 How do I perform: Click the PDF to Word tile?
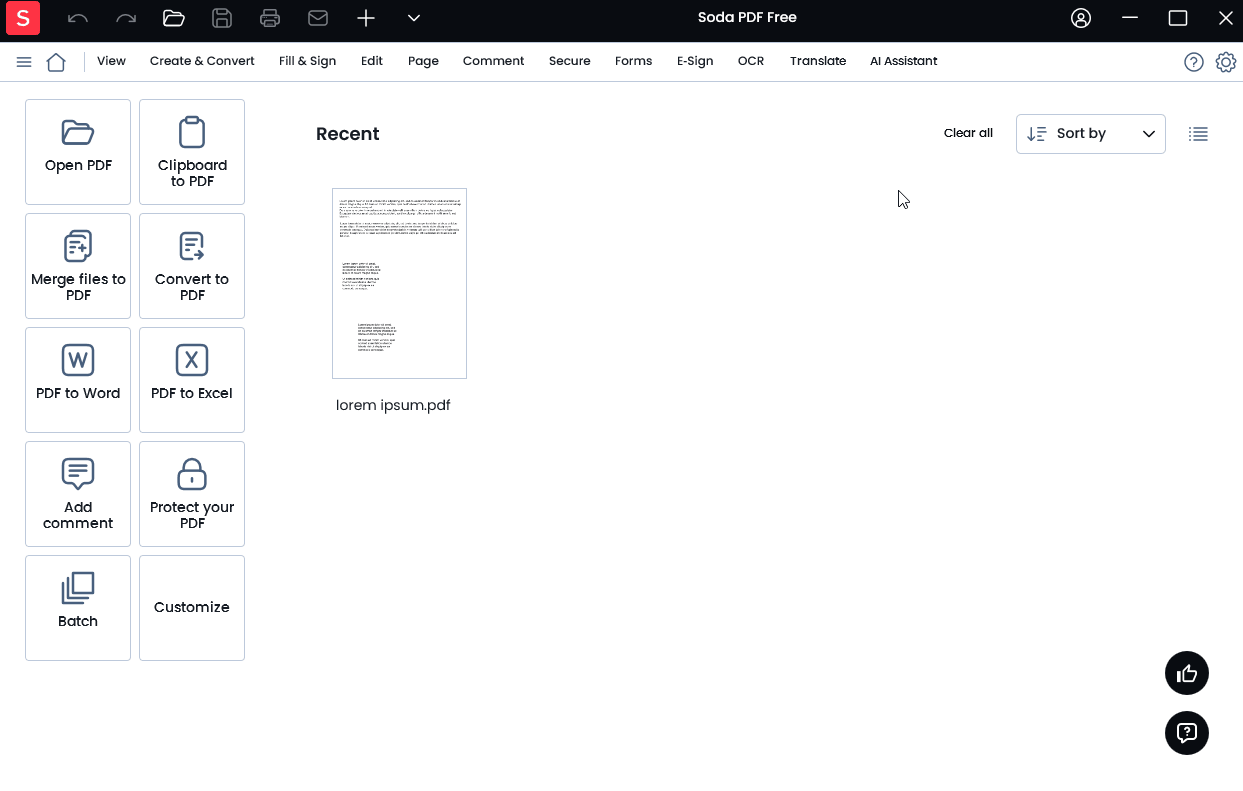(78, 380)
